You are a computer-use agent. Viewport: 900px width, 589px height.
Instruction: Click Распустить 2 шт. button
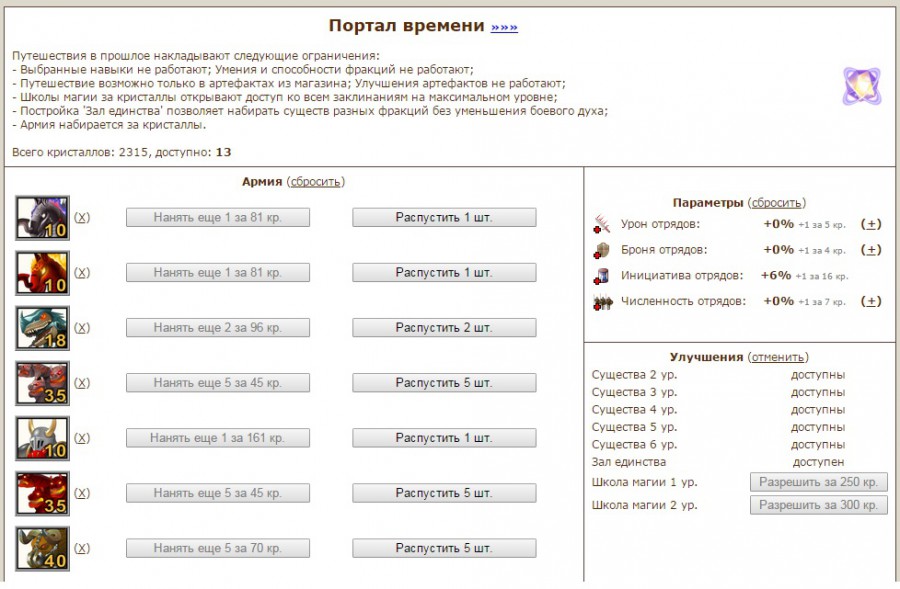[444, 328]
